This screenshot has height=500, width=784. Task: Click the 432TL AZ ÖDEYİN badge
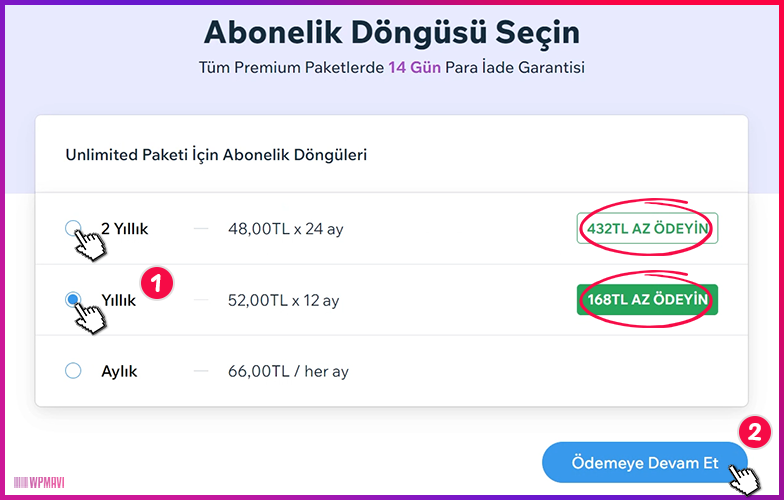tap(648, 228)
